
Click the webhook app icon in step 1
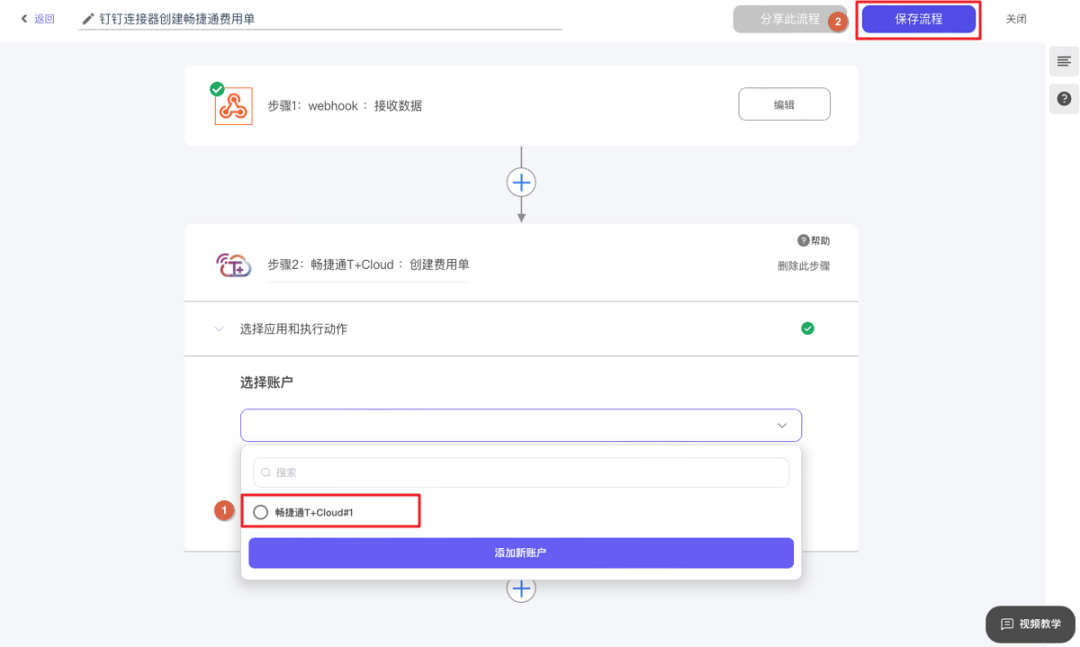233,106
